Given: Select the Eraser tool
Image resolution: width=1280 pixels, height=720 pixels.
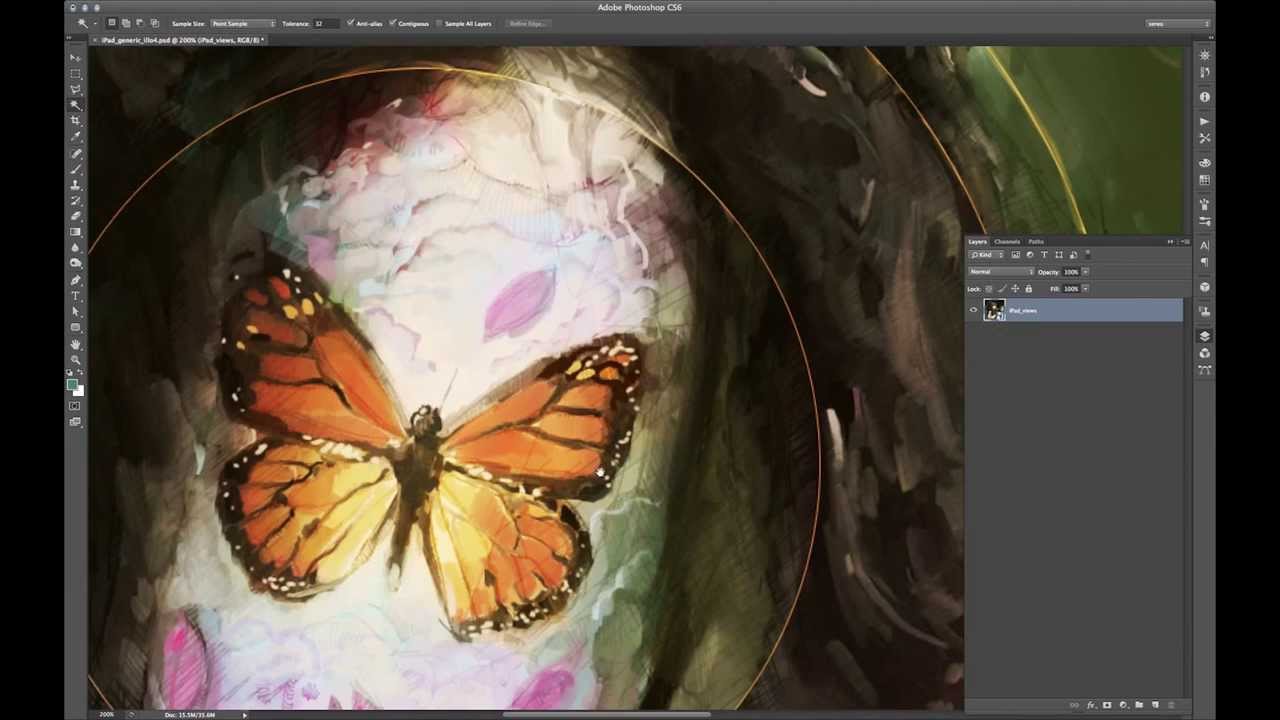Looking at the screenshot, I should [75, 216].
